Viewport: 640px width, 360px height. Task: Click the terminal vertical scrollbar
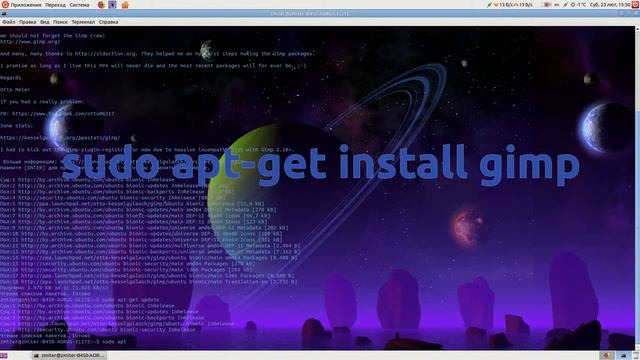[x=637, y=188]
